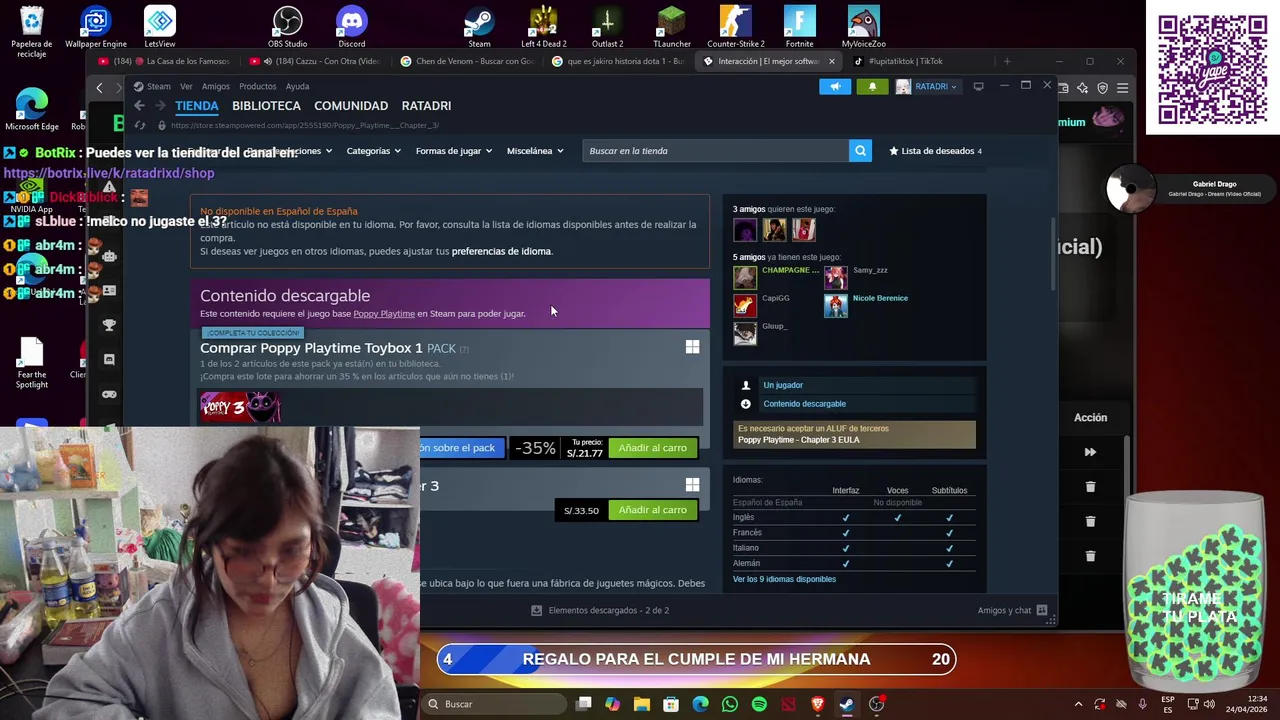
Task: Open OBS Studio desktop shortcut
Action: pyautogui.click(x=287, y=27)
